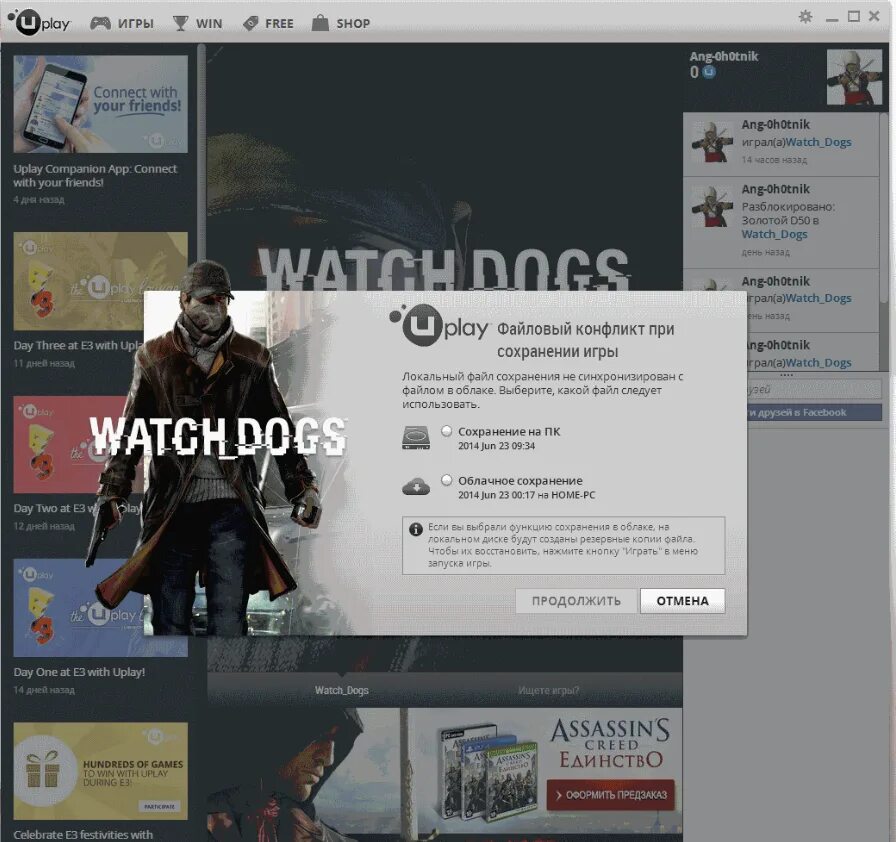Open the Watch_Dogs link in the first activity entry
Screen dimensions: 896x842
(x=818, y=142)
